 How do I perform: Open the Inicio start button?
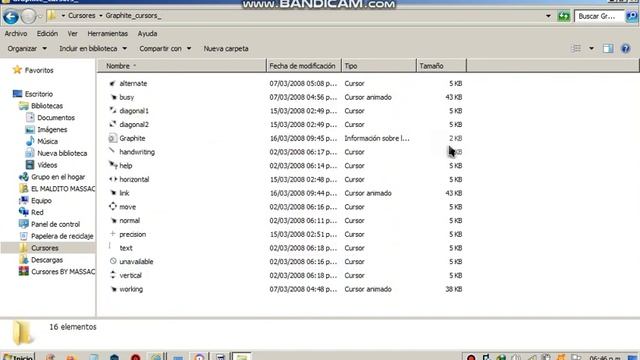click(x=18, y=356)
